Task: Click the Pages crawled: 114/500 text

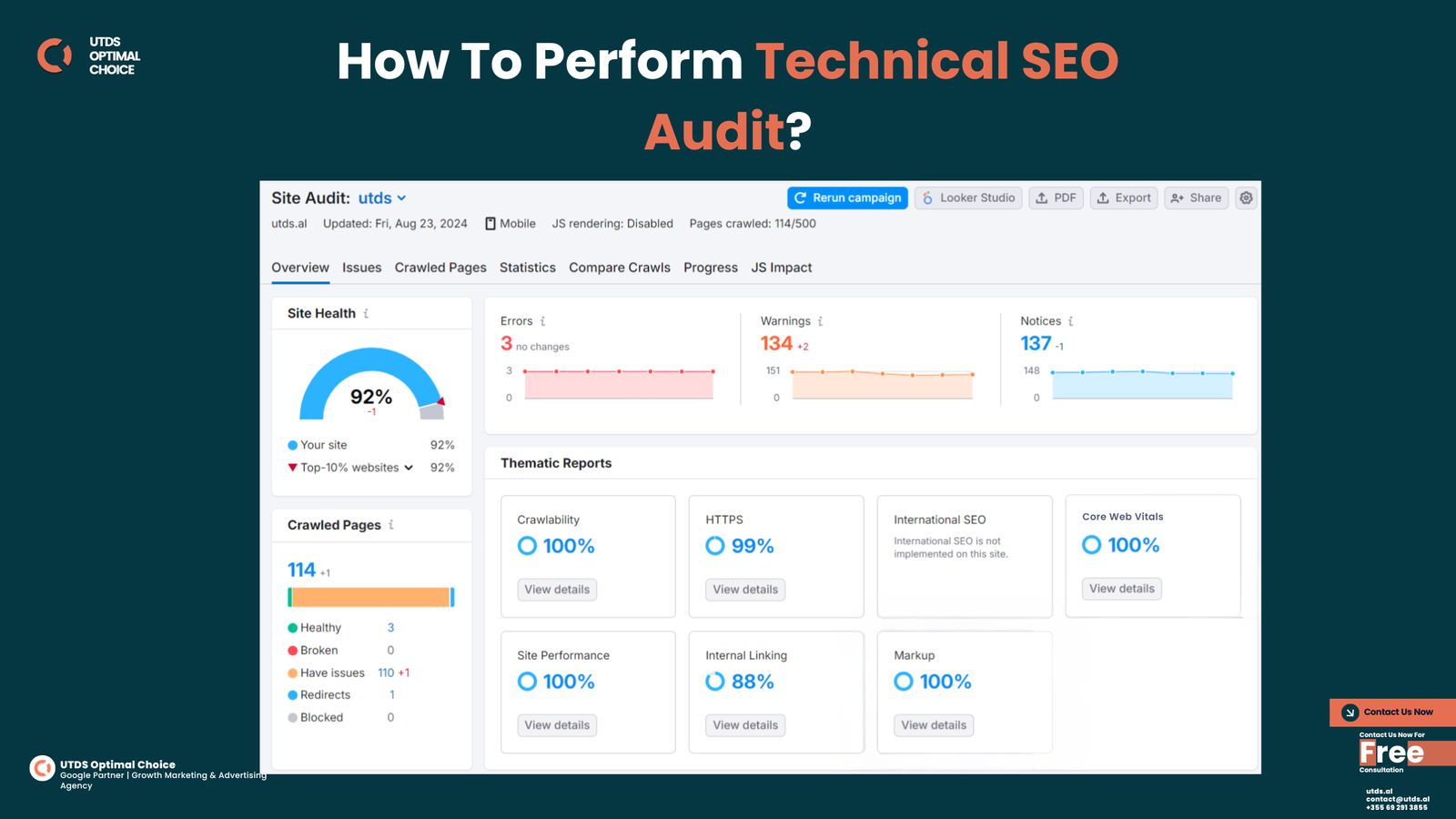Action: click(753, 224)
